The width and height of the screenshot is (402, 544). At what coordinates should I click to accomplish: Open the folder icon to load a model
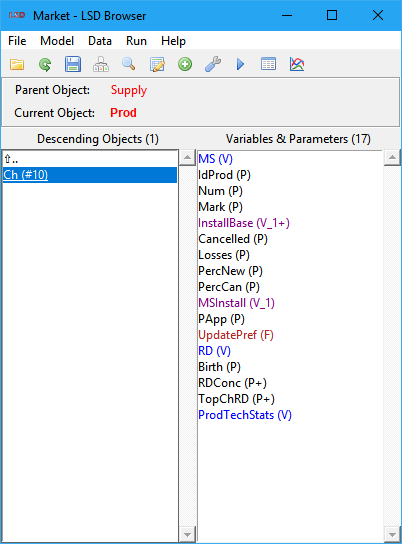tap(17, 65)
